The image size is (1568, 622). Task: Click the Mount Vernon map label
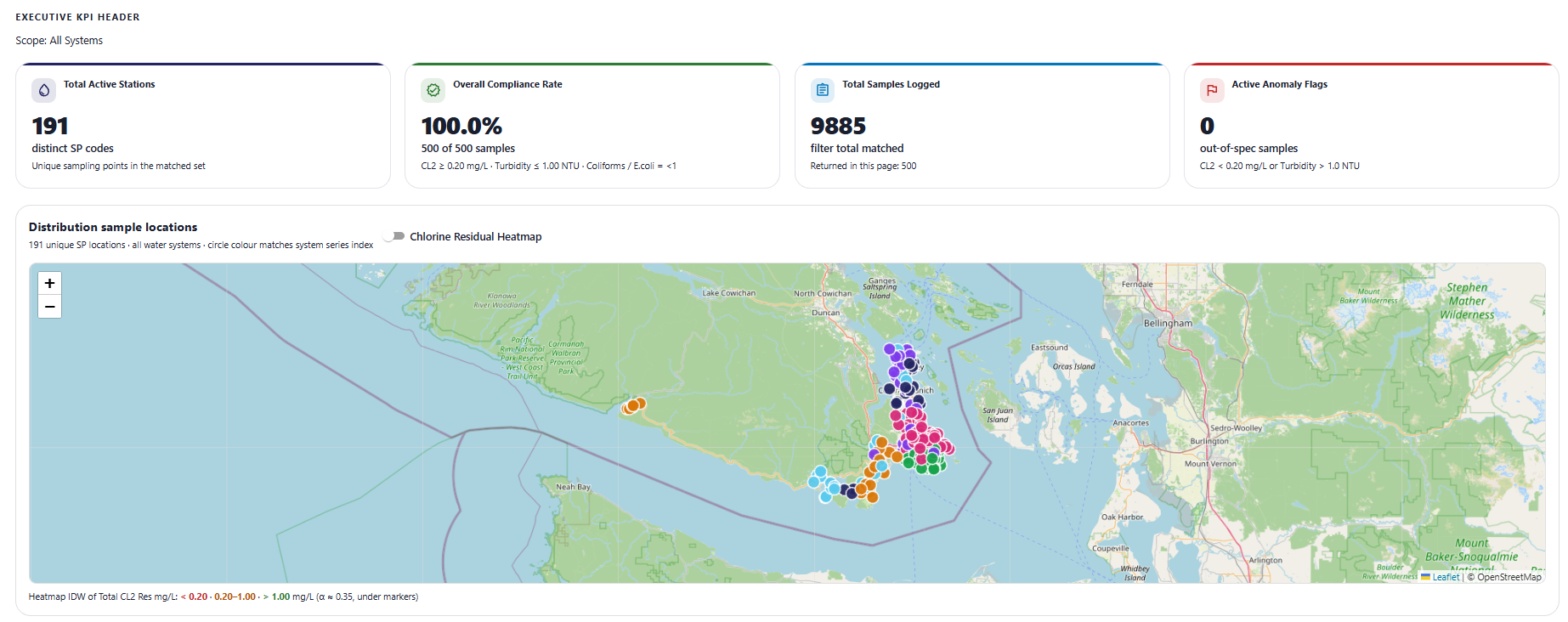click(x=1210, y=463)
